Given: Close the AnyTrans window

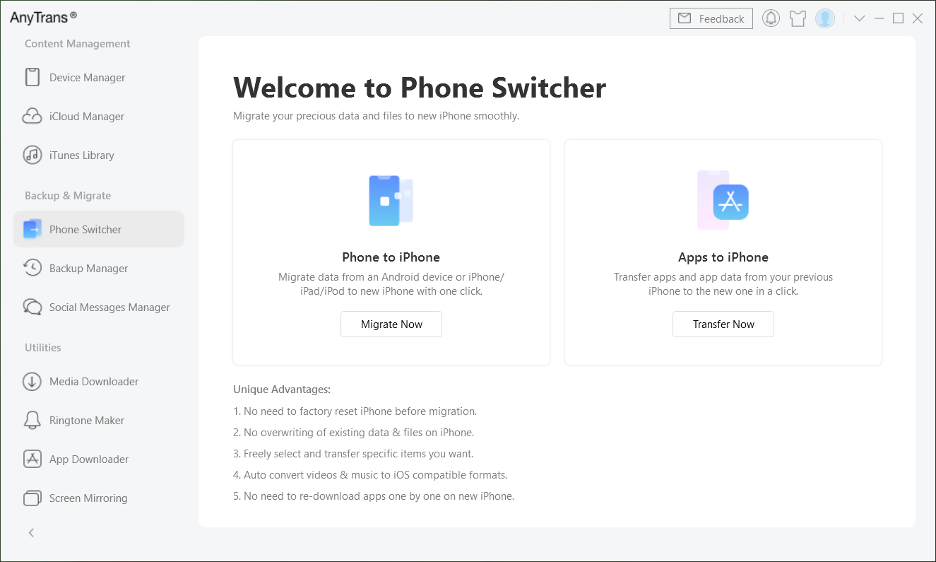Looking at the screenshot, I should (x=918, y=19).
